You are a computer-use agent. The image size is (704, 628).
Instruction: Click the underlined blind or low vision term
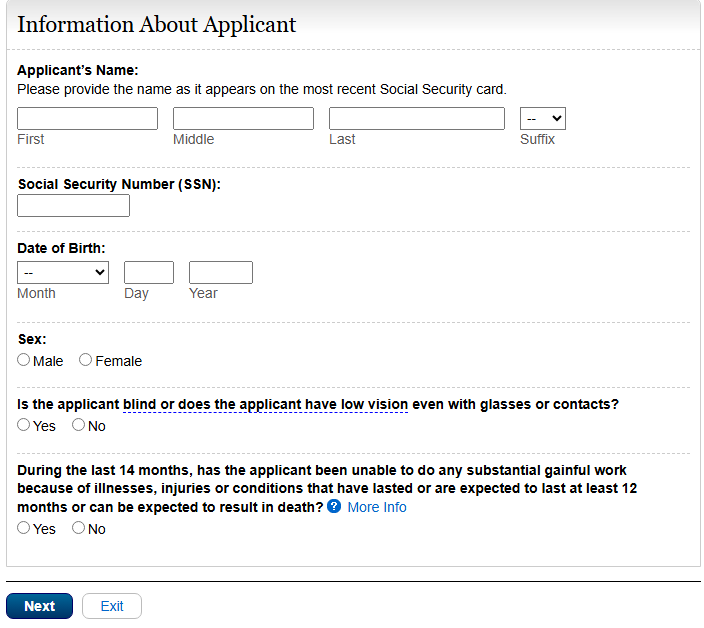coord(265,405)
